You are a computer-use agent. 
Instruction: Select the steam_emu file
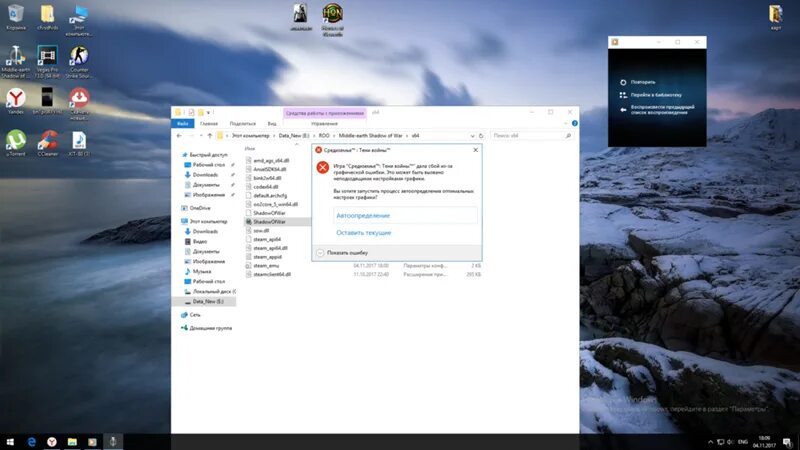[x=263, y=266]
